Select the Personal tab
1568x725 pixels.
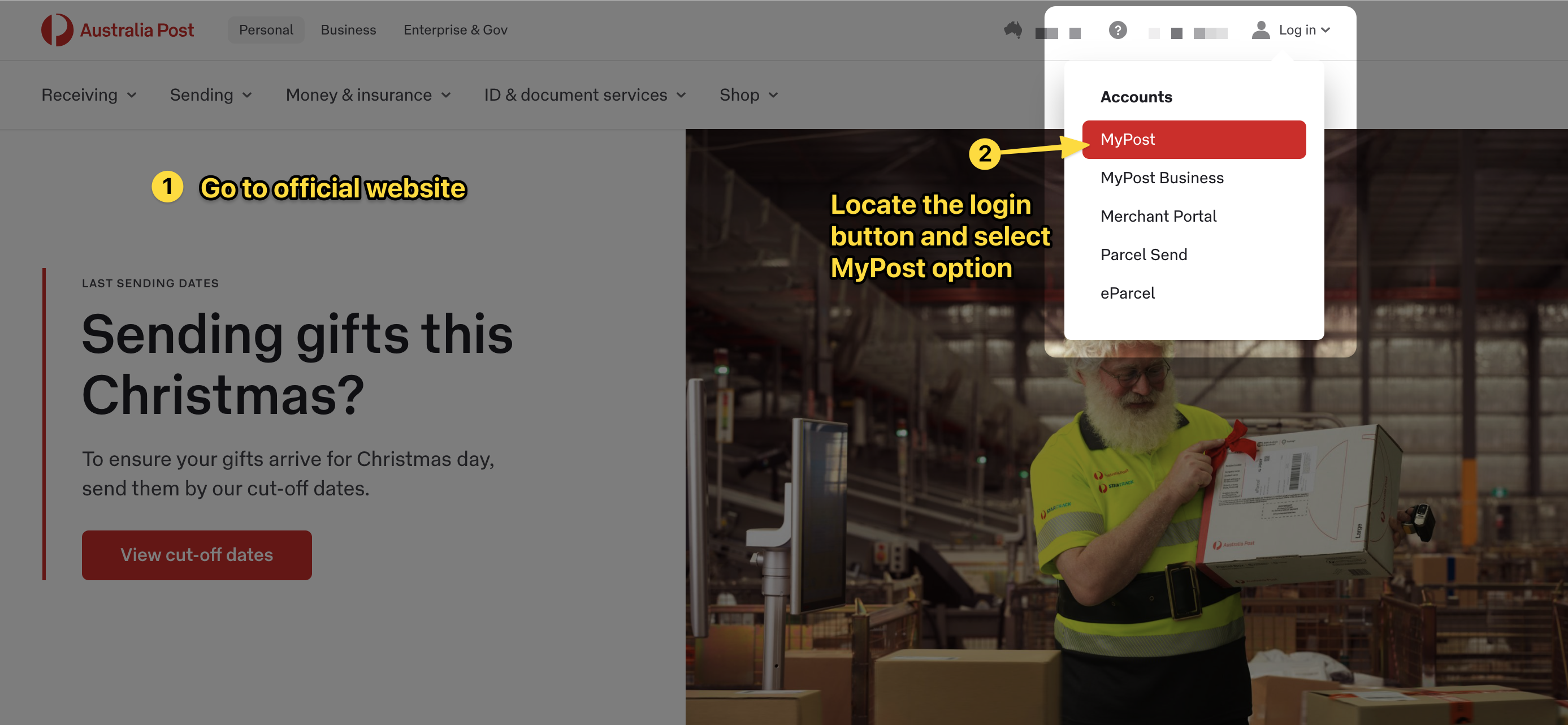(x=266, y=30)
